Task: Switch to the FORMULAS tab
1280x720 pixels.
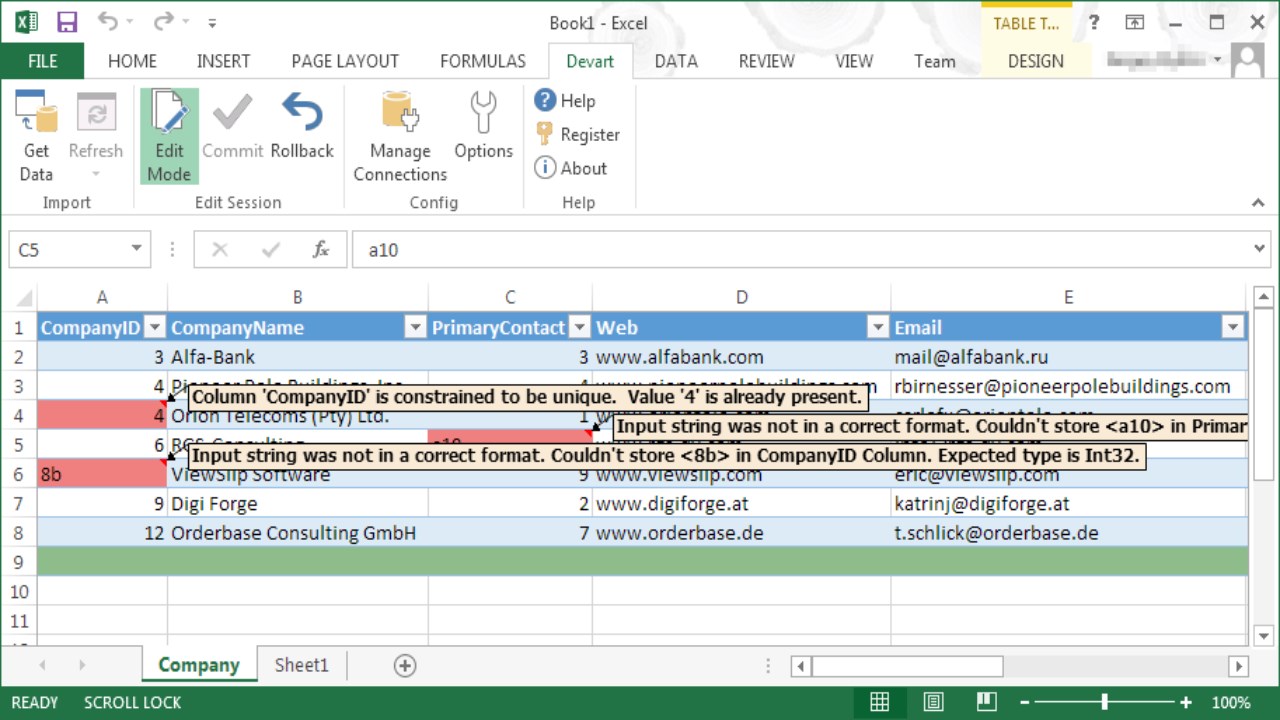Action: point(483,61)
